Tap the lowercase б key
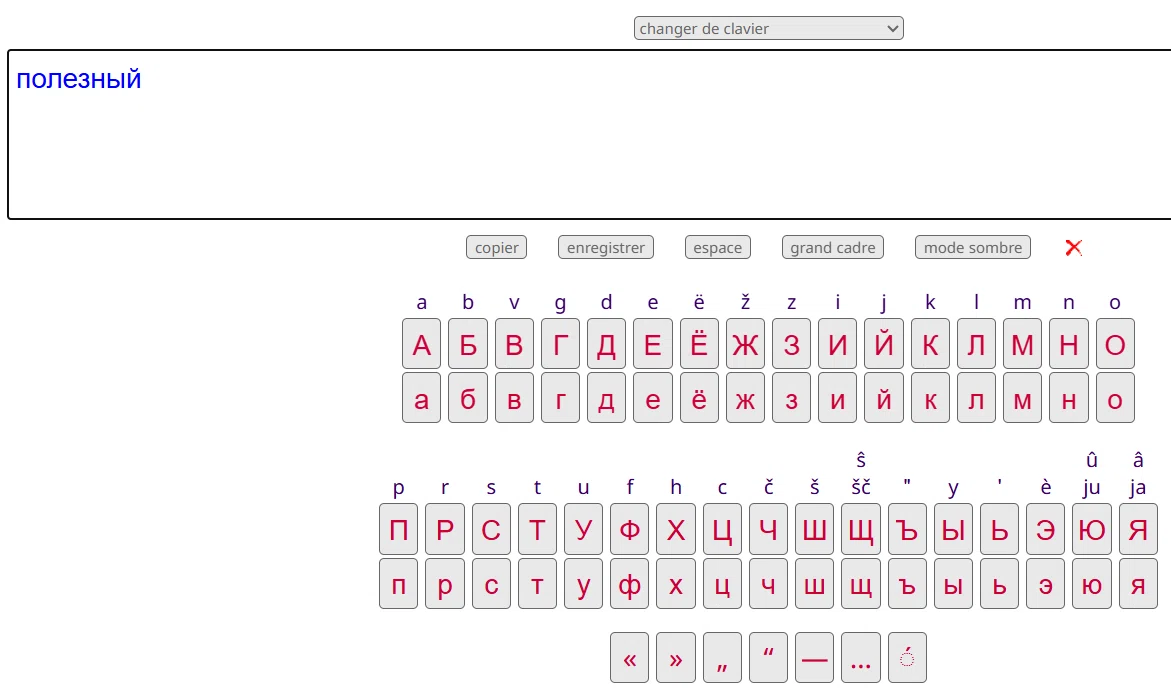Viewport: 1171px width, 693px height. click(x=468, y=398)
